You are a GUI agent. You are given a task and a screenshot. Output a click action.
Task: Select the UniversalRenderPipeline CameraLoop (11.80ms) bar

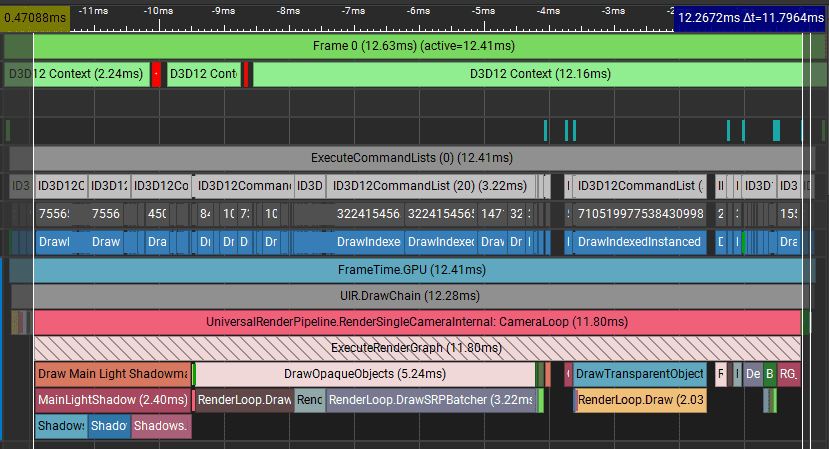[x=418, y=322]
